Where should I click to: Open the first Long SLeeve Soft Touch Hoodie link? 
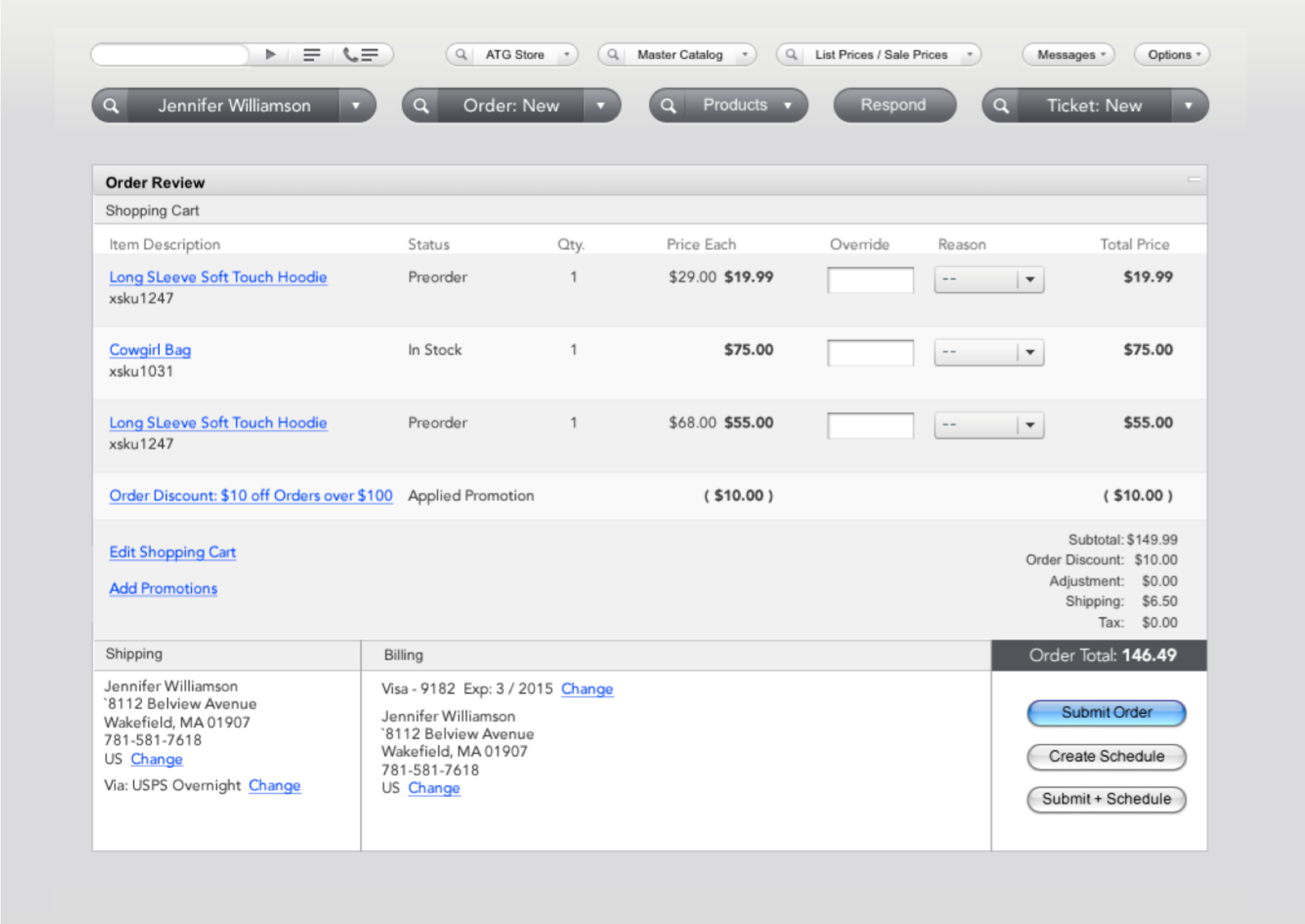(218, 277)
